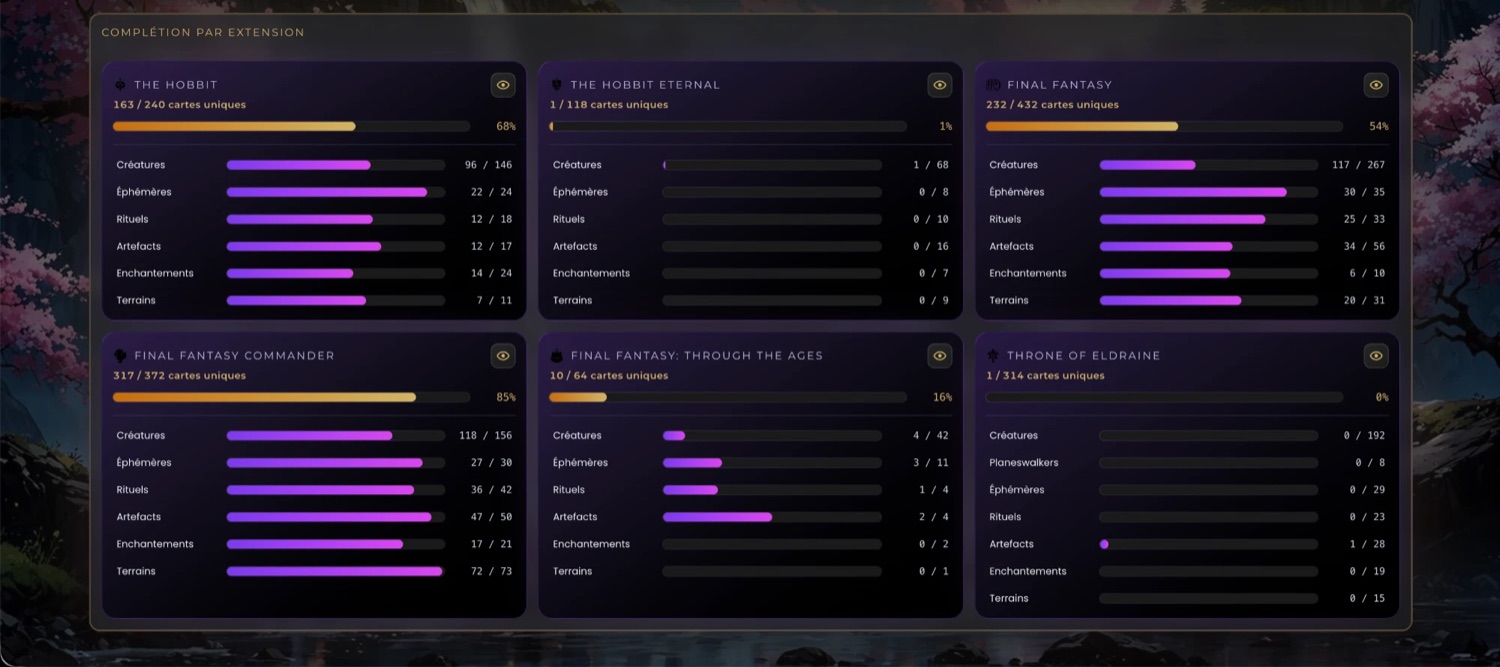Toggle visibility eye for The Hobbit card
This screenshot has height=667, width=1500.
coord(503,85)
